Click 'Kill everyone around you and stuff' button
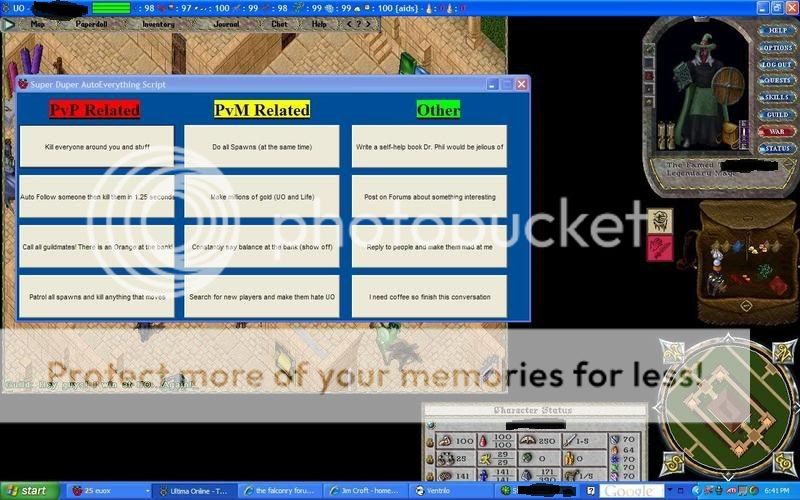The height and width of the screenshot is (500, 800). (x=97, y=146)
